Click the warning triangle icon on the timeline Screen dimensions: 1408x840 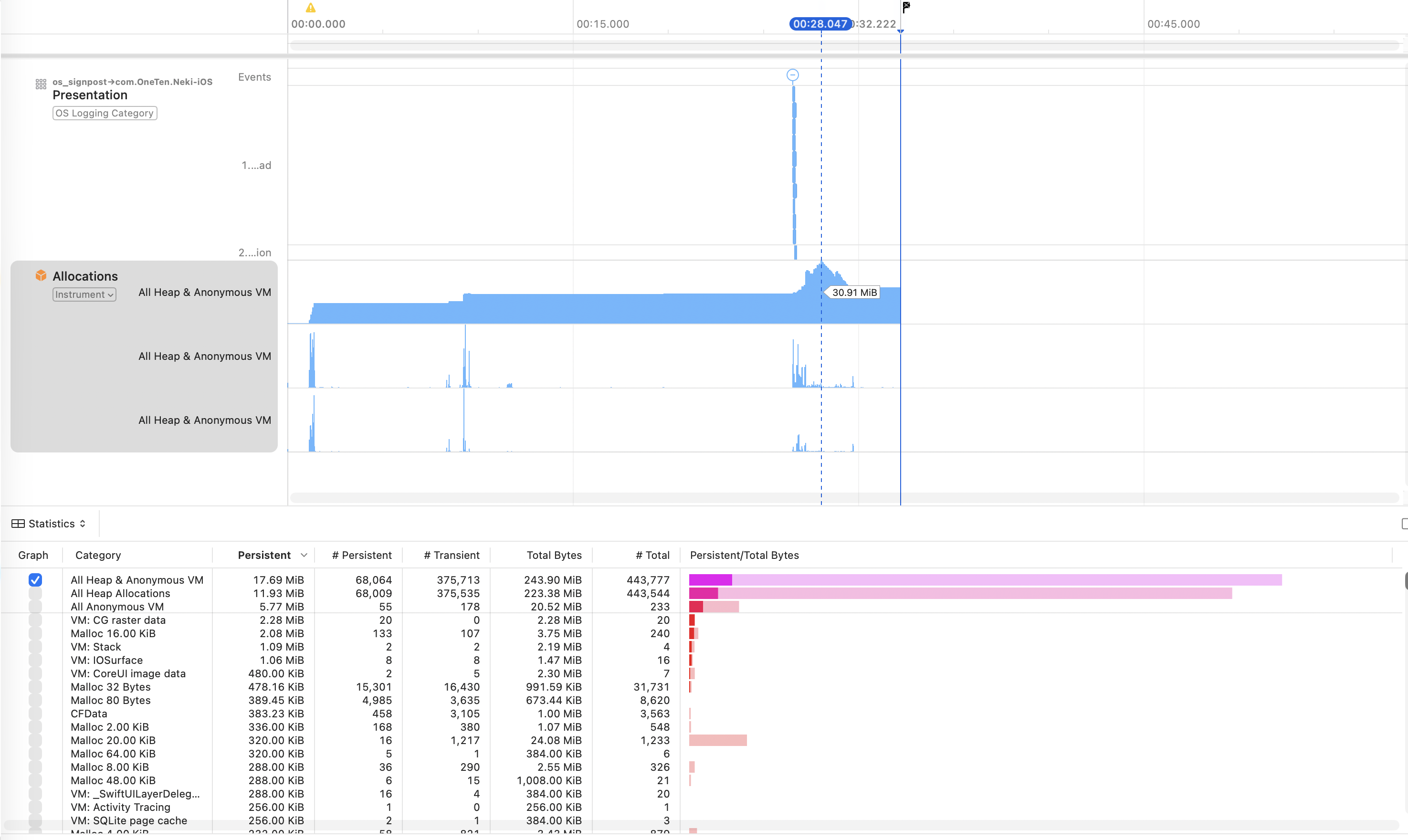311,8
